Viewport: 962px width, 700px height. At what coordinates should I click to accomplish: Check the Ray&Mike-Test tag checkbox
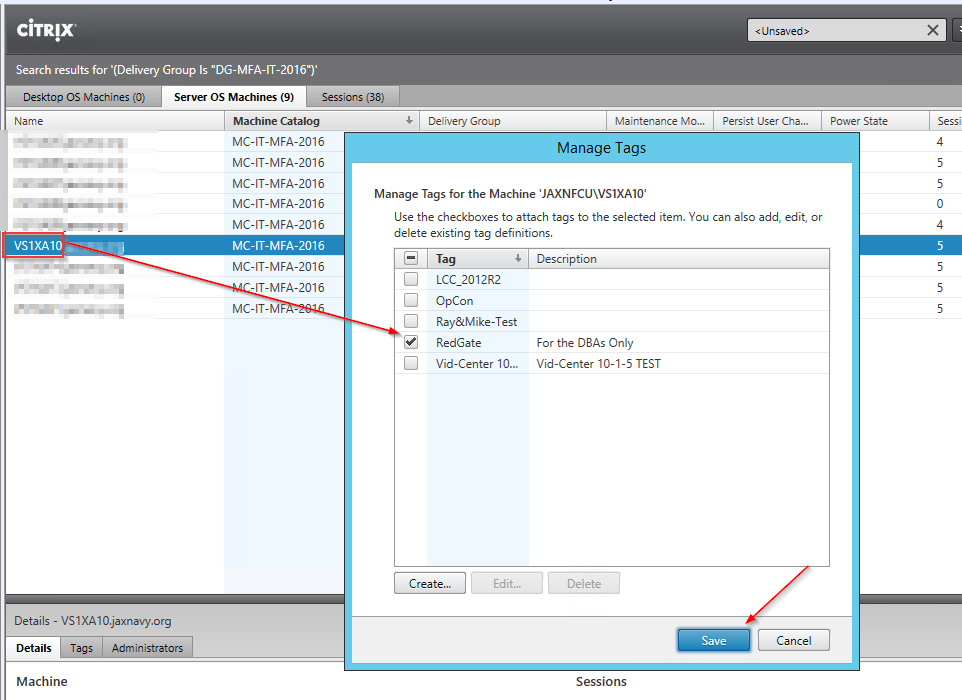[411, 321]
